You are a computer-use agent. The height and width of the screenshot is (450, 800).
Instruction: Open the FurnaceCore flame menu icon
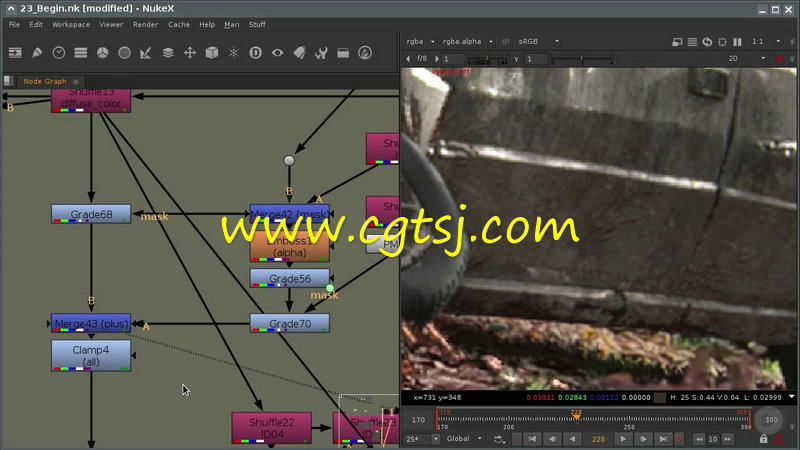pos(365,53)
